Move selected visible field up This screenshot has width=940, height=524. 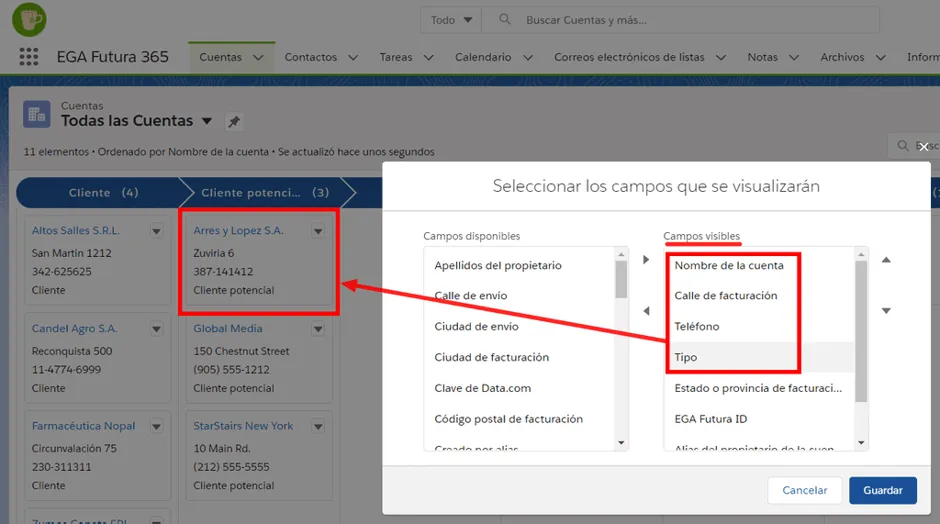point(886,260)
